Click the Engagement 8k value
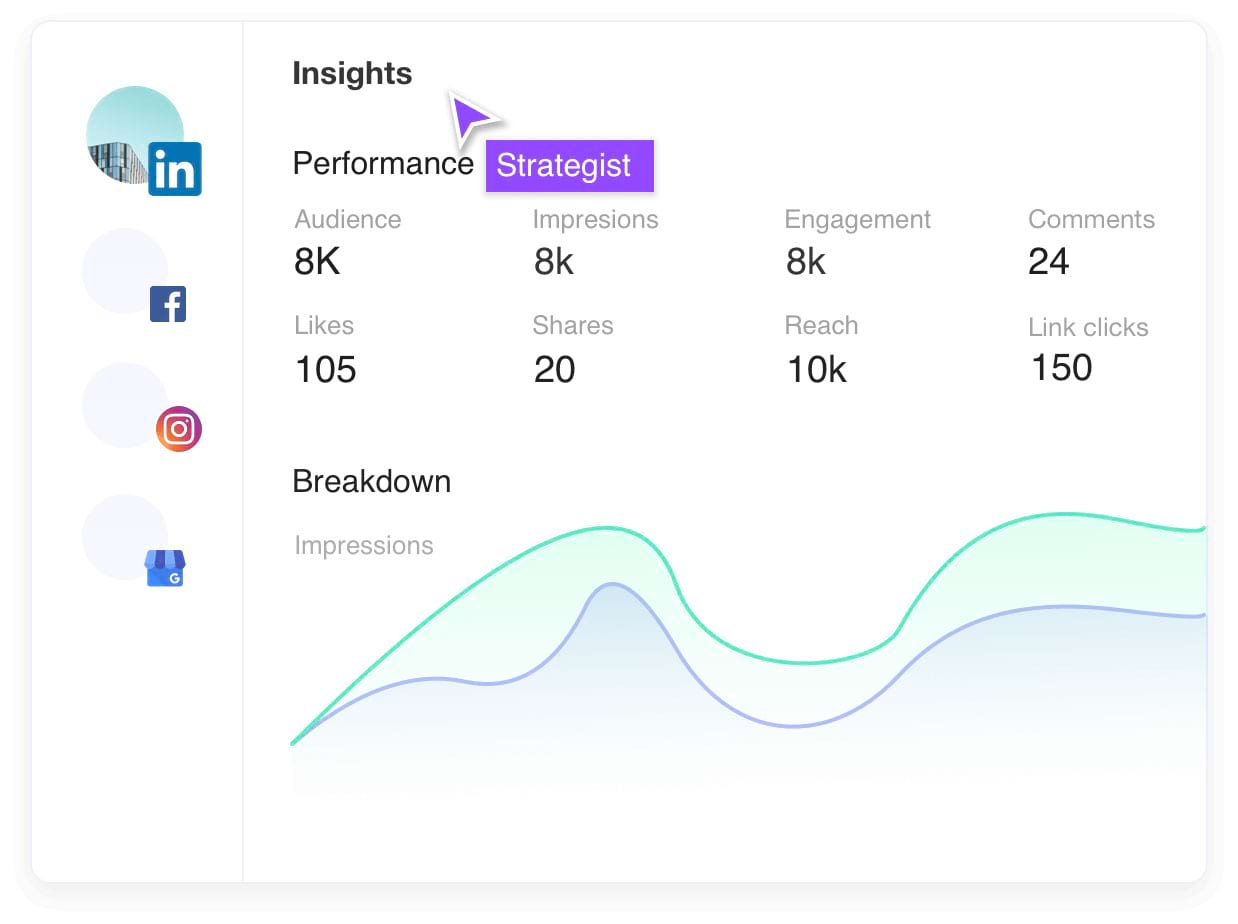 click(x=805, y=261)
